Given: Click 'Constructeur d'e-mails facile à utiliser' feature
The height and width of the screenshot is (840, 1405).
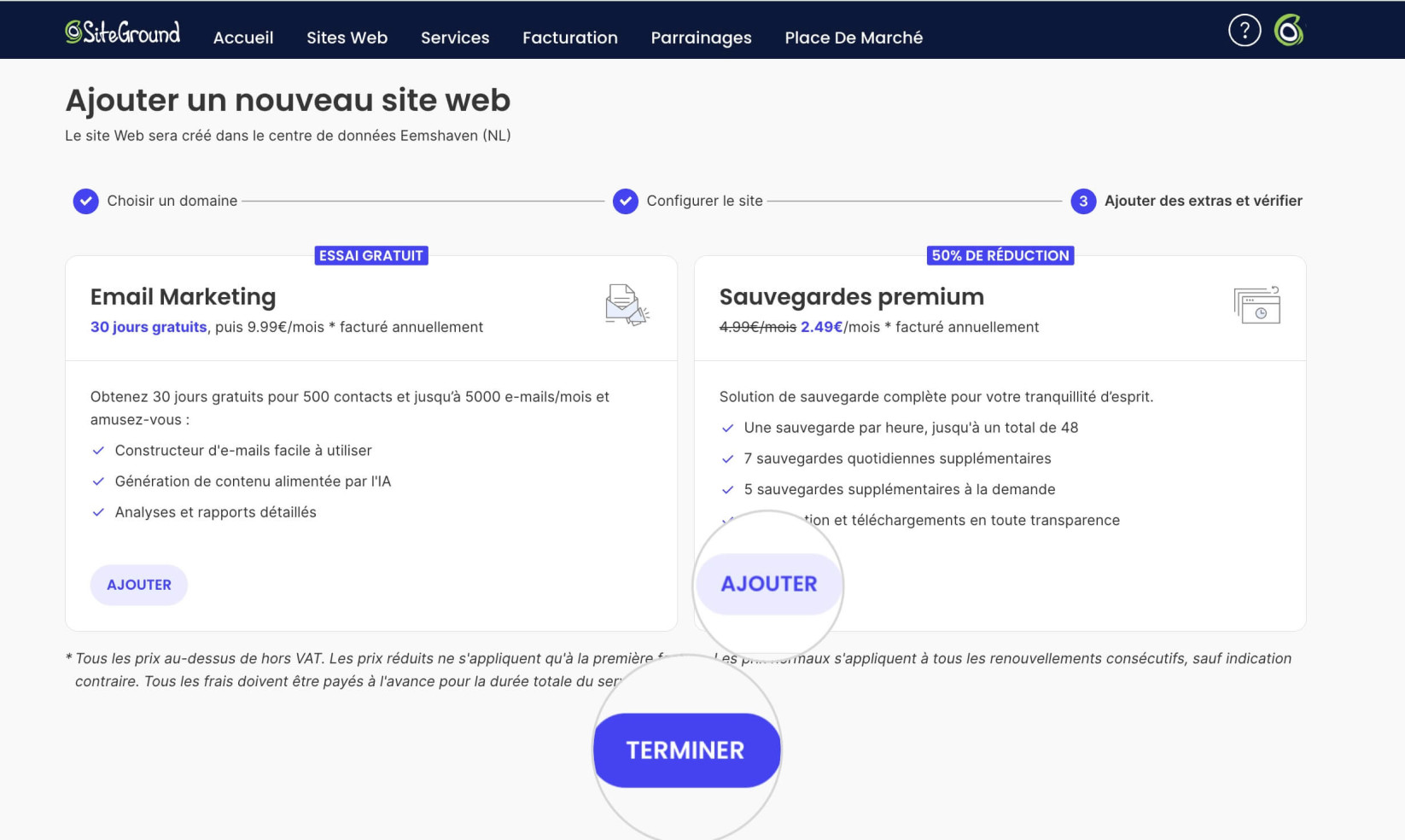Looking at the screenshot, I should [243, 451].
